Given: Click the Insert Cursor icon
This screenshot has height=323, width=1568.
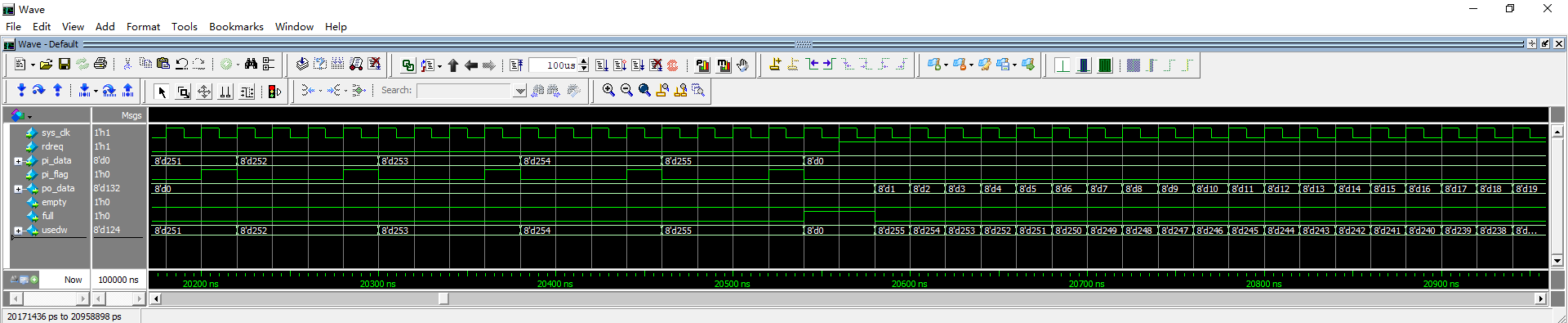Looking at the screenshot, I should tap(774, 65).
